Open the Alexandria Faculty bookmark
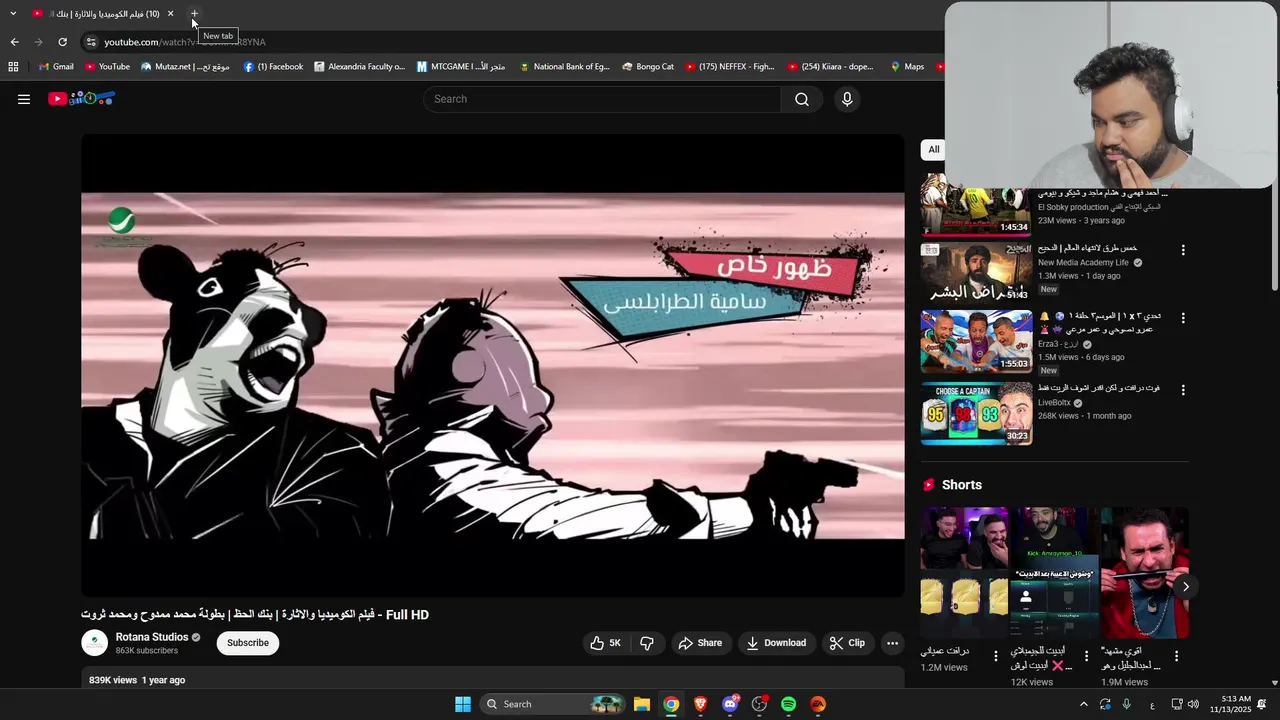This screenshot has width=1280, height=720. (x=359, y=67)
